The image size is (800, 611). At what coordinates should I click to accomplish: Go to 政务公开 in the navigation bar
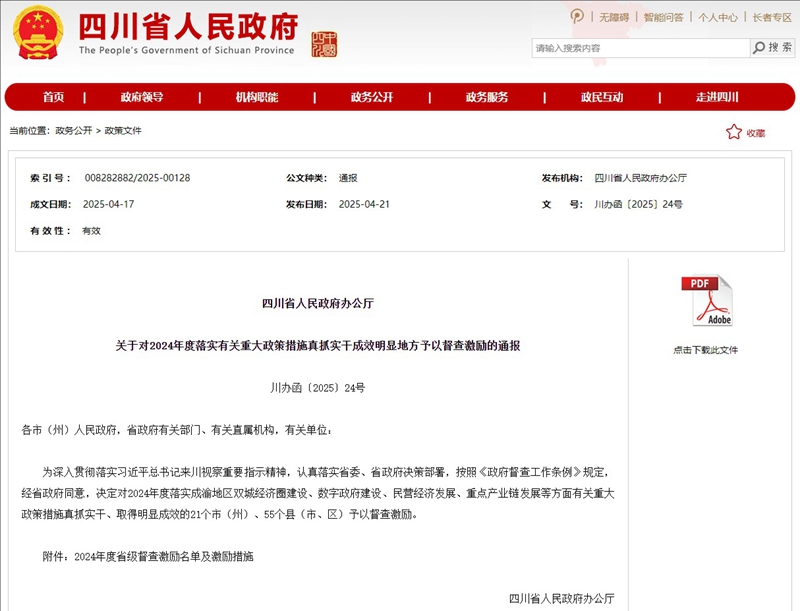372,97
